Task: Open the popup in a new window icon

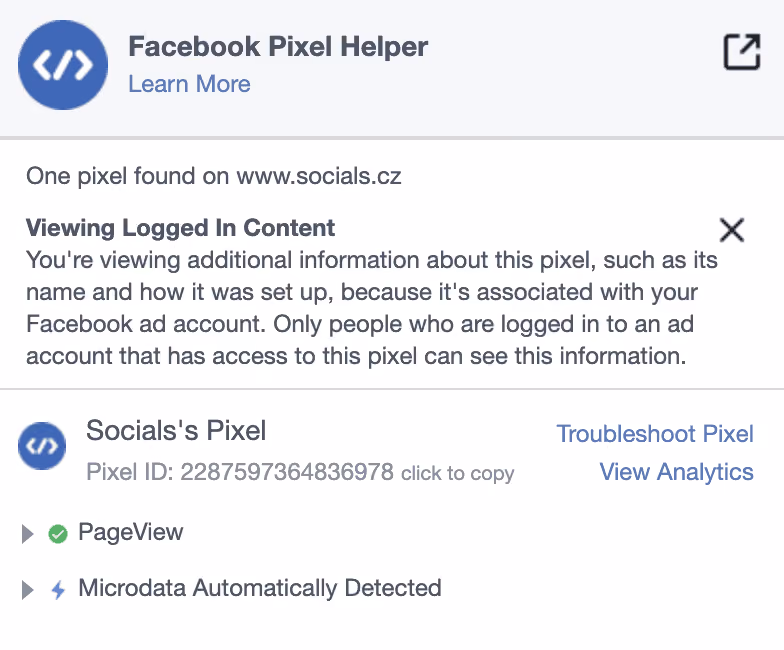Action: tap(742, 52)
